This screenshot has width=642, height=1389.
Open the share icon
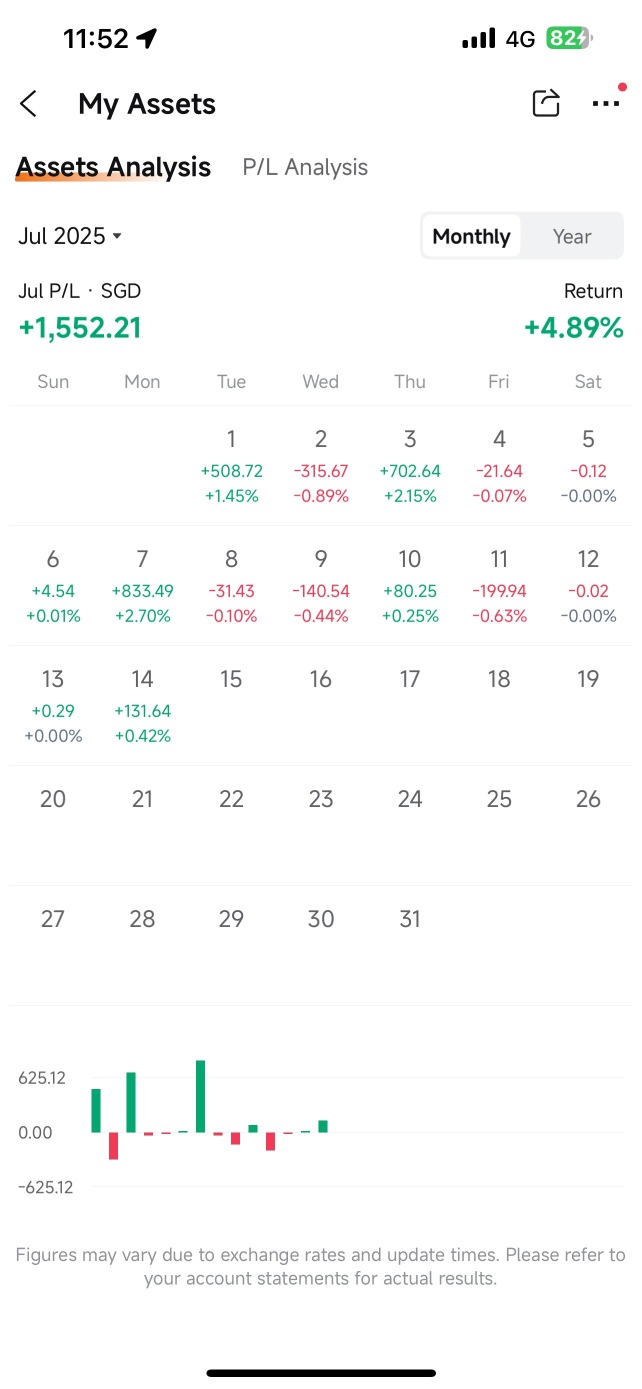(x=546, y=103)
